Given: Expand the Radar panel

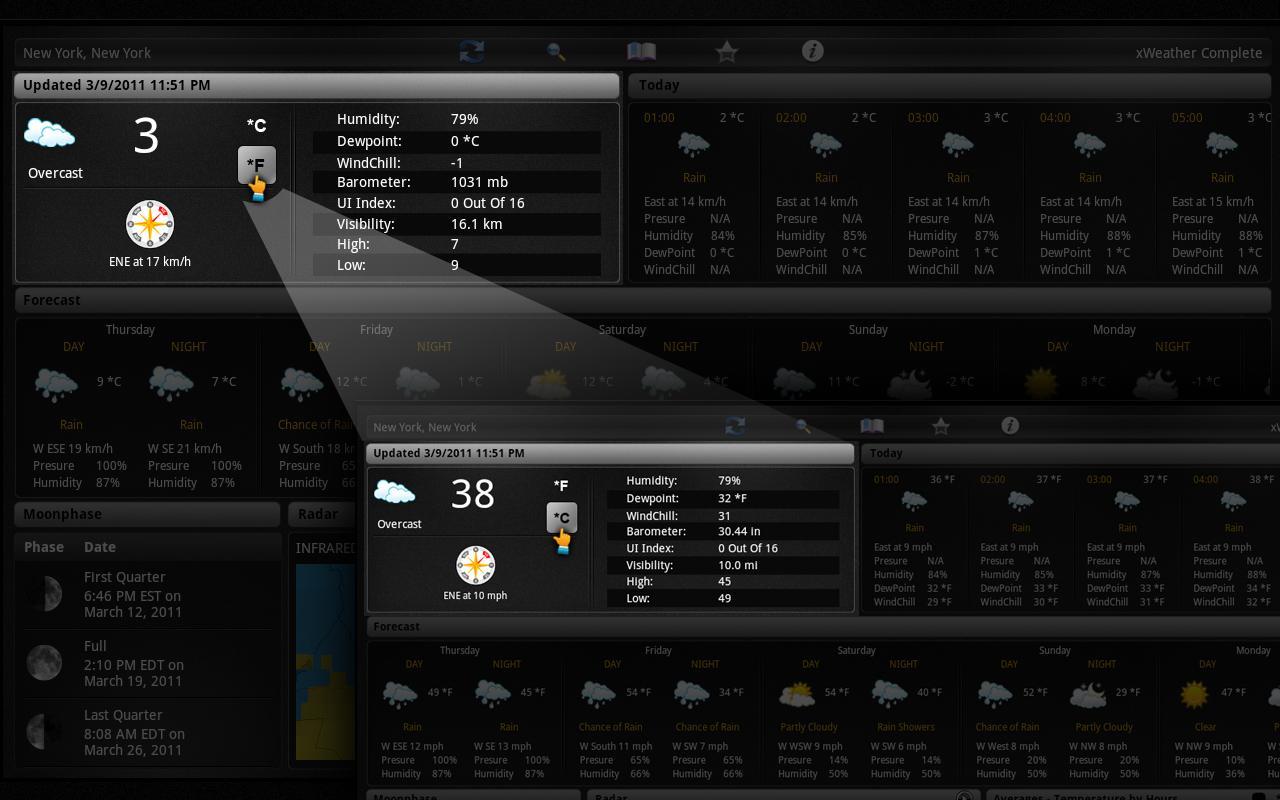Looking at the screenshot, I should point(320,514).
